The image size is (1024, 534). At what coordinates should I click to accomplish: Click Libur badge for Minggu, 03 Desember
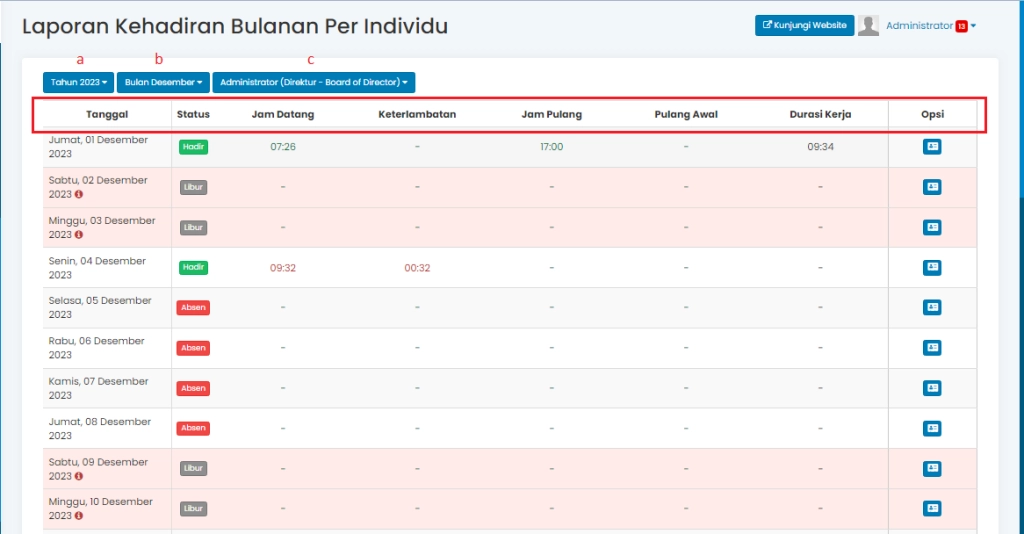click(193, 227)
